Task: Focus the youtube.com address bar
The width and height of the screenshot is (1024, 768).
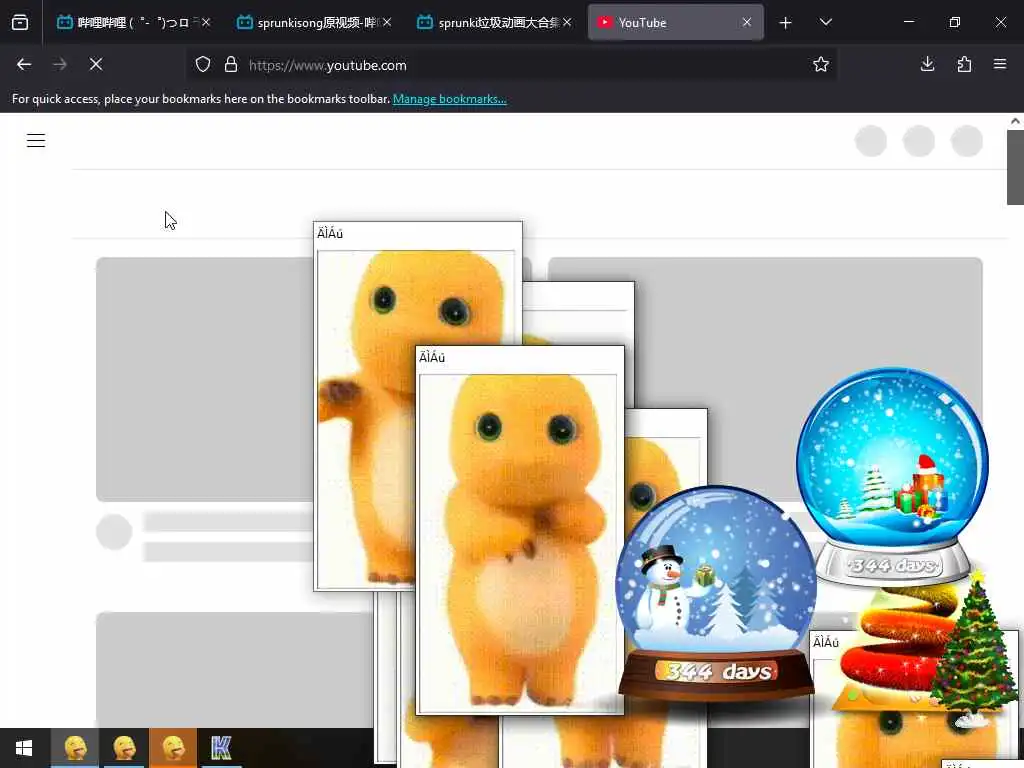Action: (x=511, y=65)
